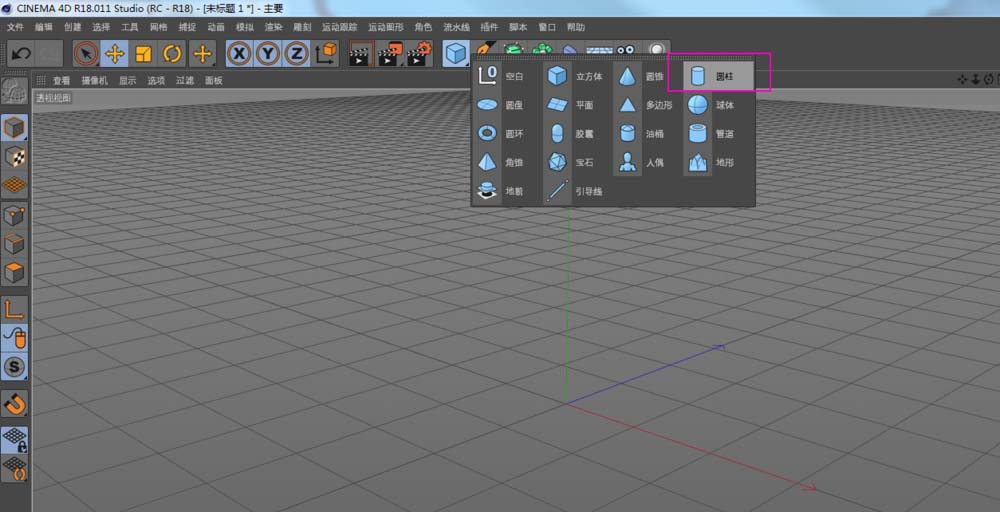Viewport: 1000px width, 512px height.
Task: Open viewport 过滤 (Filter) dropdown
Action: click(185, 80)
